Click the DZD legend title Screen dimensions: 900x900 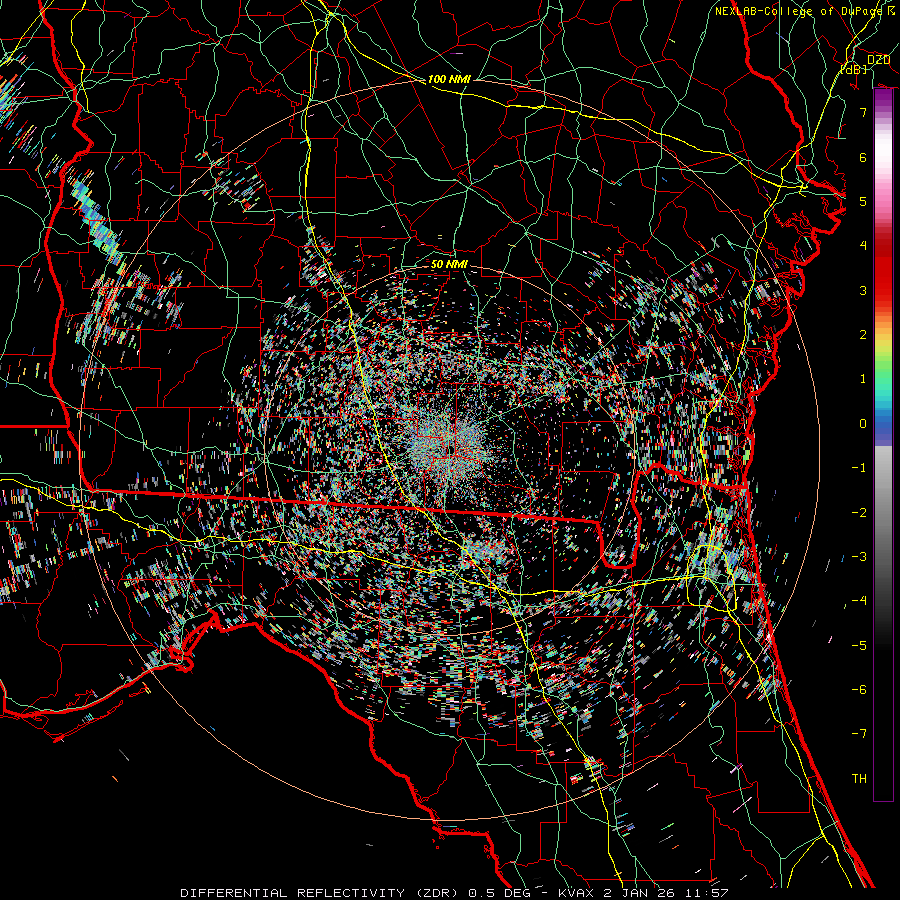coord(879,60)
